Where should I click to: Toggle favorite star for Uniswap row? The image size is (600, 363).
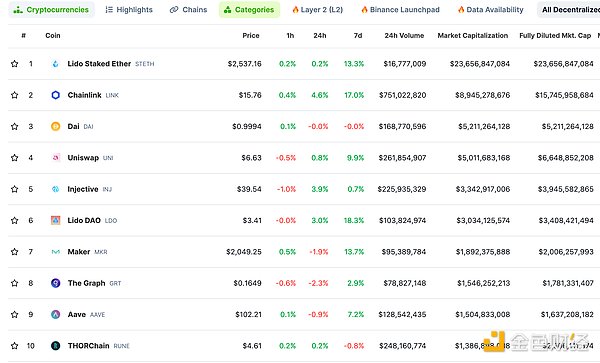(15, 158)
